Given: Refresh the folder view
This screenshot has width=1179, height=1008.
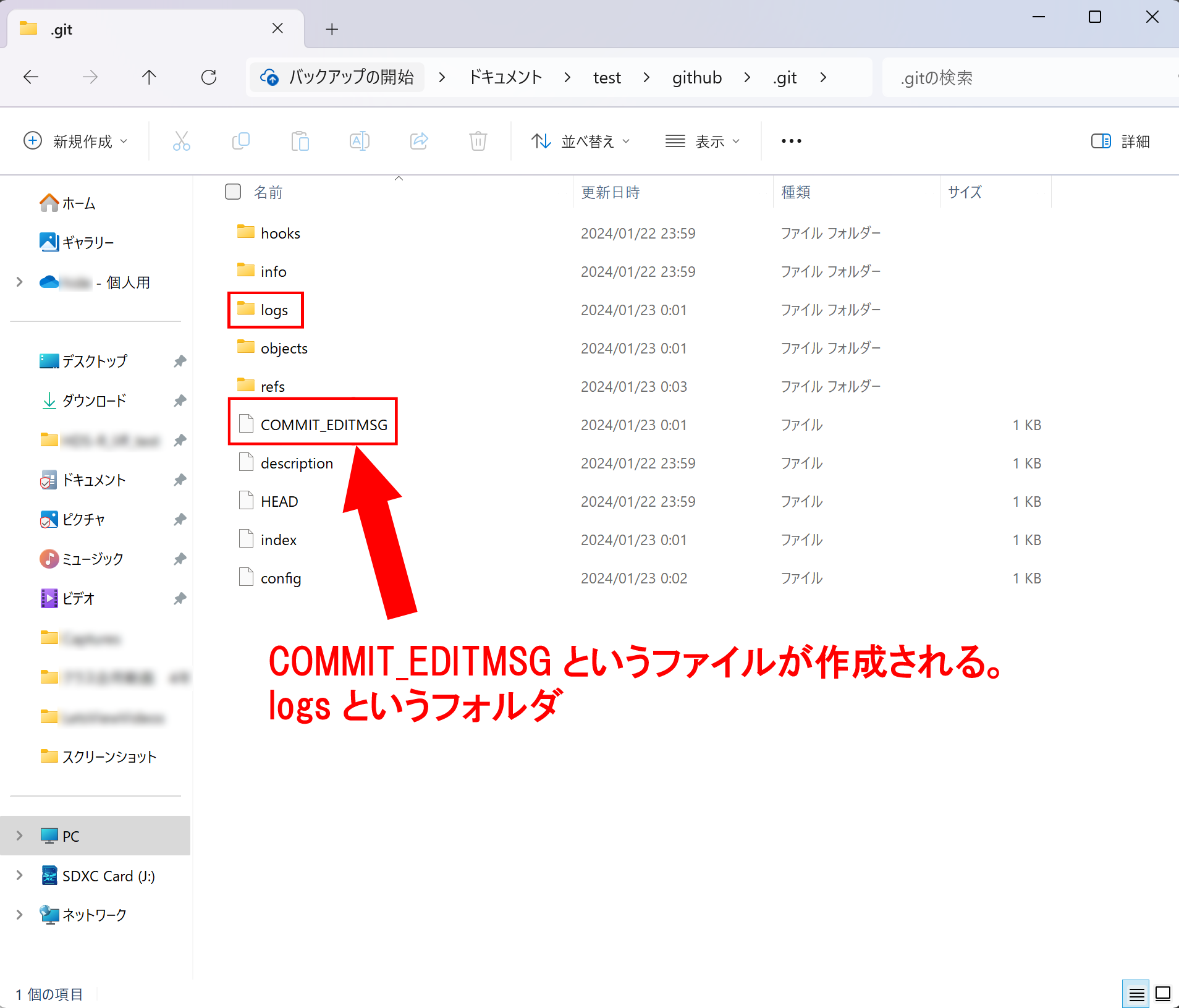Looking at the screenshot, I should click(209, 77).
